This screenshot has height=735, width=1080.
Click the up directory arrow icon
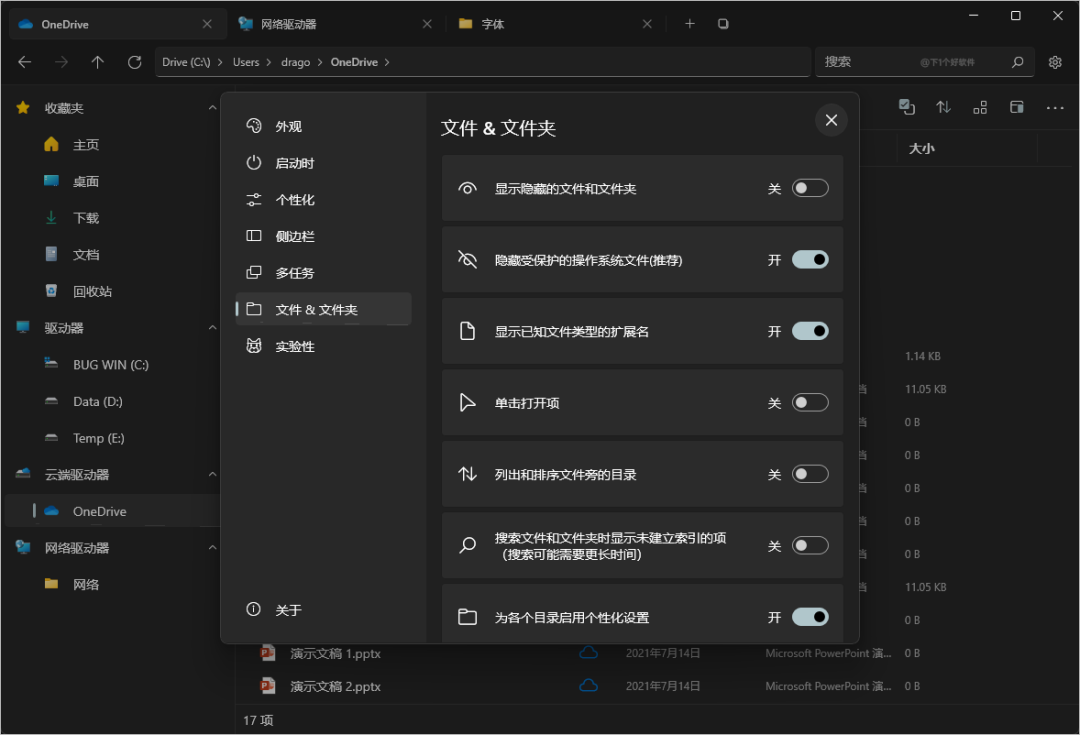point(97,62)
